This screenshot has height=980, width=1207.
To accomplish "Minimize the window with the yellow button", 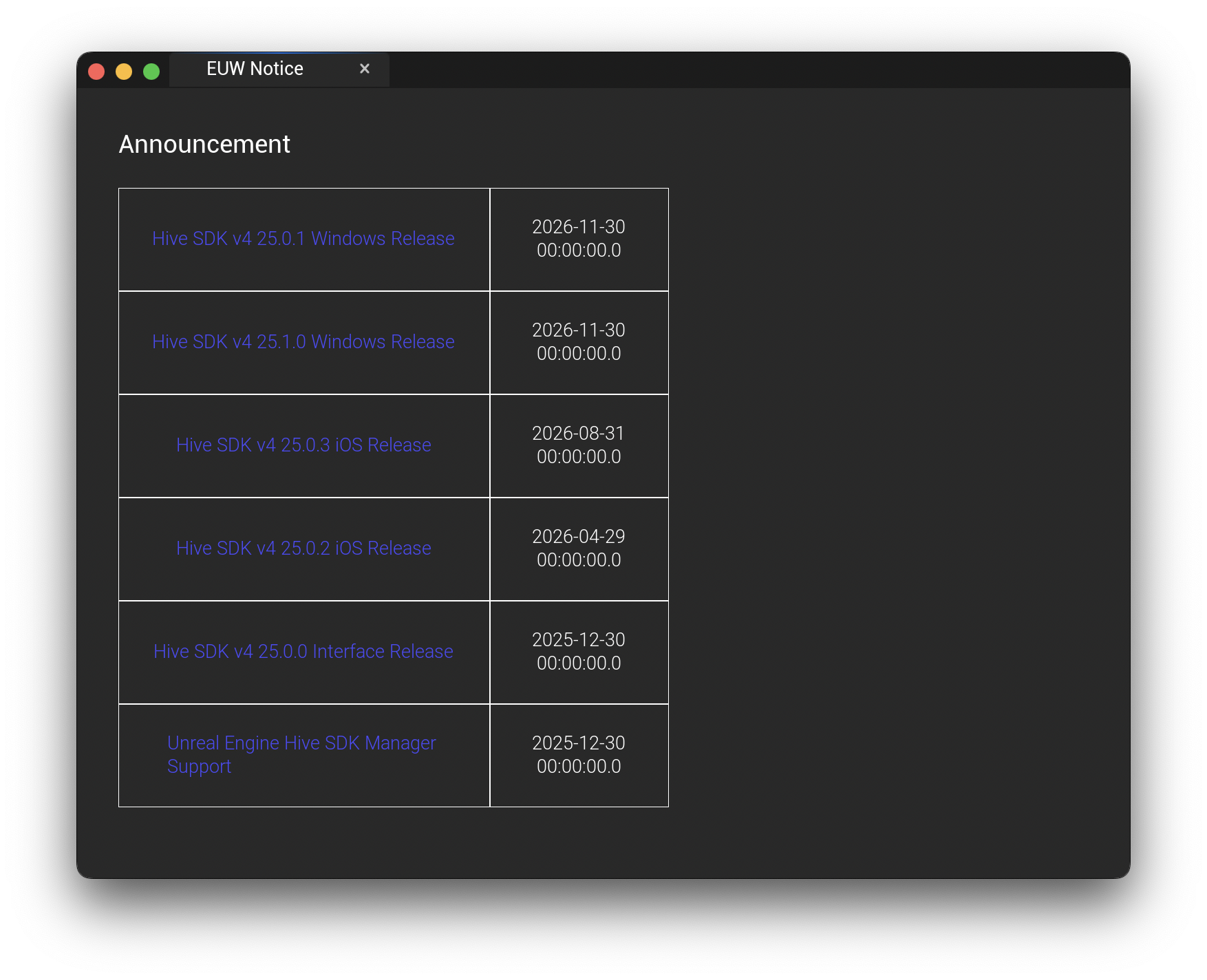I will [124, 72].
